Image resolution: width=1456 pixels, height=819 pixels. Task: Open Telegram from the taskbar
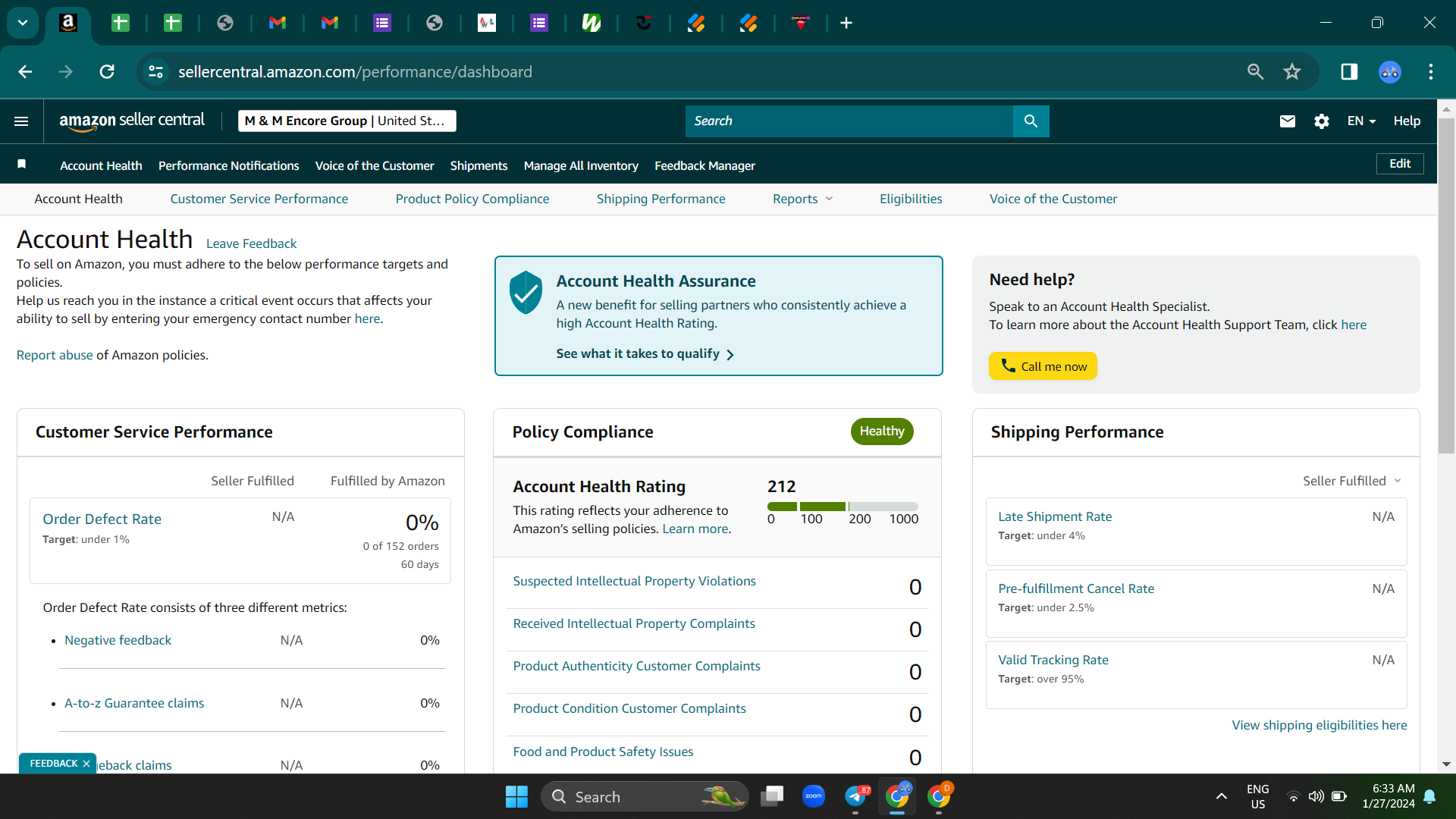click(856, 796)
